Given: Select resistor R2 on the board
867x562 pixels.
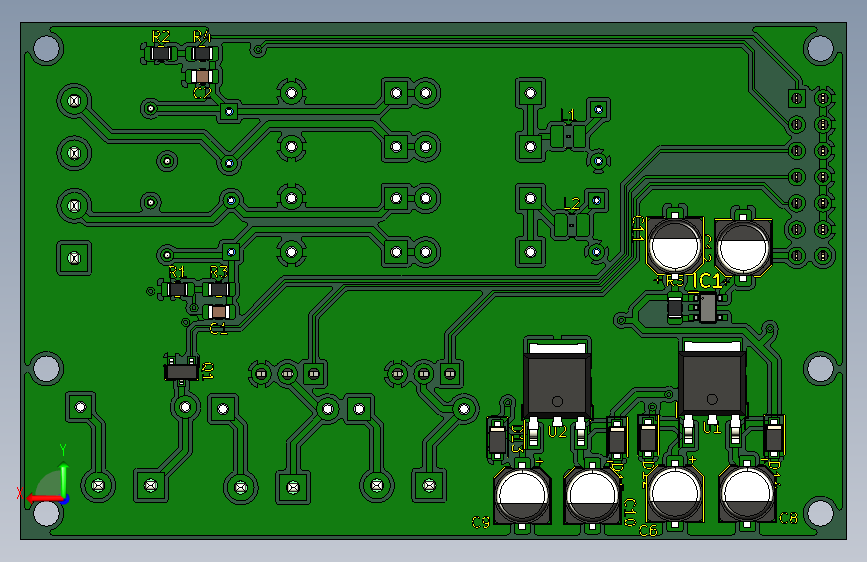Looking at the screenshot, I should point(161,54).
